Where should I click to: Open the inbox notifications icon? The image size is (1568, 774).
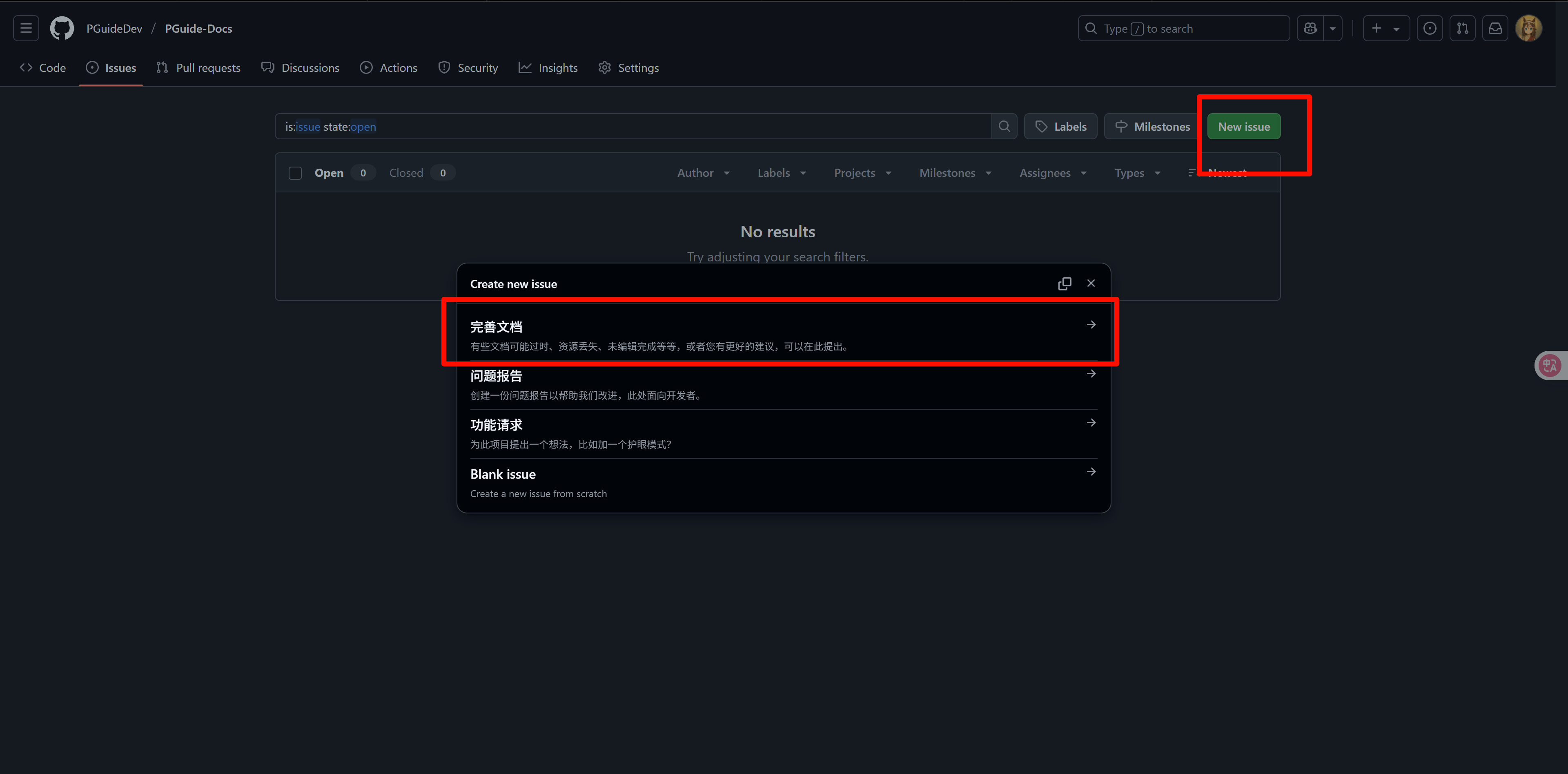coord(1495,29)
